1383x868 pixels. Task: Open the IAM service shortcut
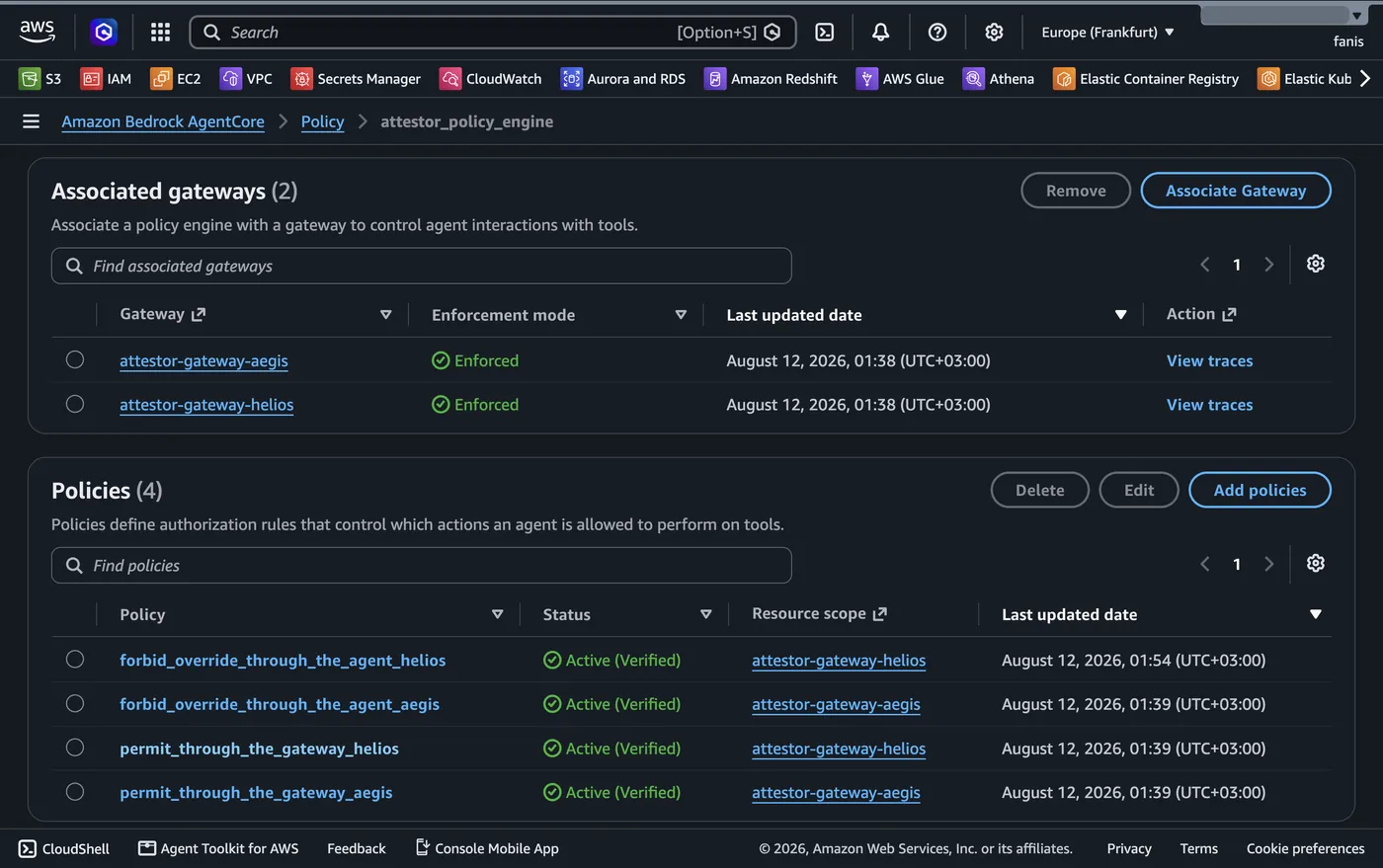coord(106,78)
